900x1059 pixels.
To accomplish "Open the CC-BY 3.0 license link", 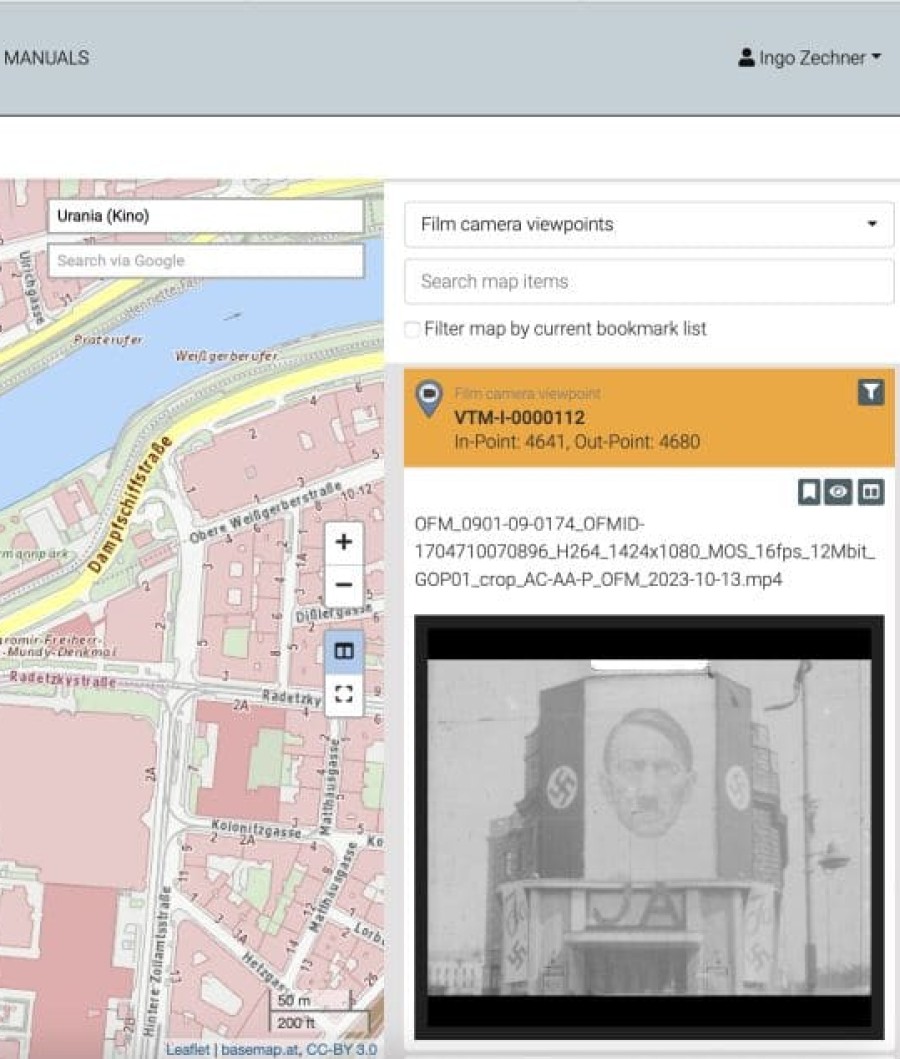I will point(342,1050).
